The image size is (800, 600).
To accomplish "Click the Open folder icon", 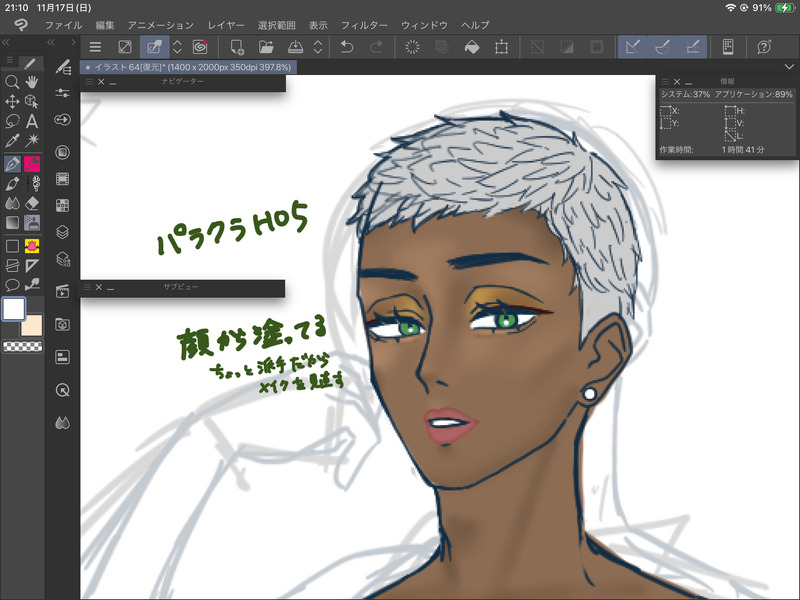I will (x=266, y=47).
